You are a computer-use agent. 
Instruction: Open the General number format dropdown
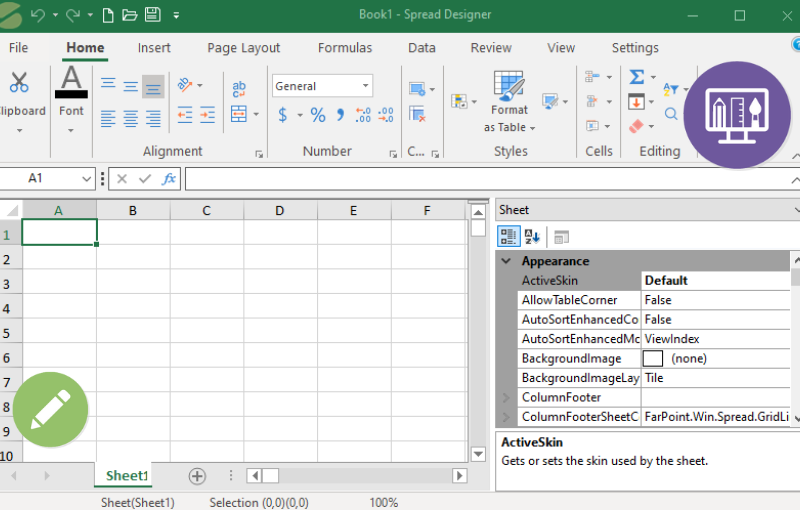point(366,86)
